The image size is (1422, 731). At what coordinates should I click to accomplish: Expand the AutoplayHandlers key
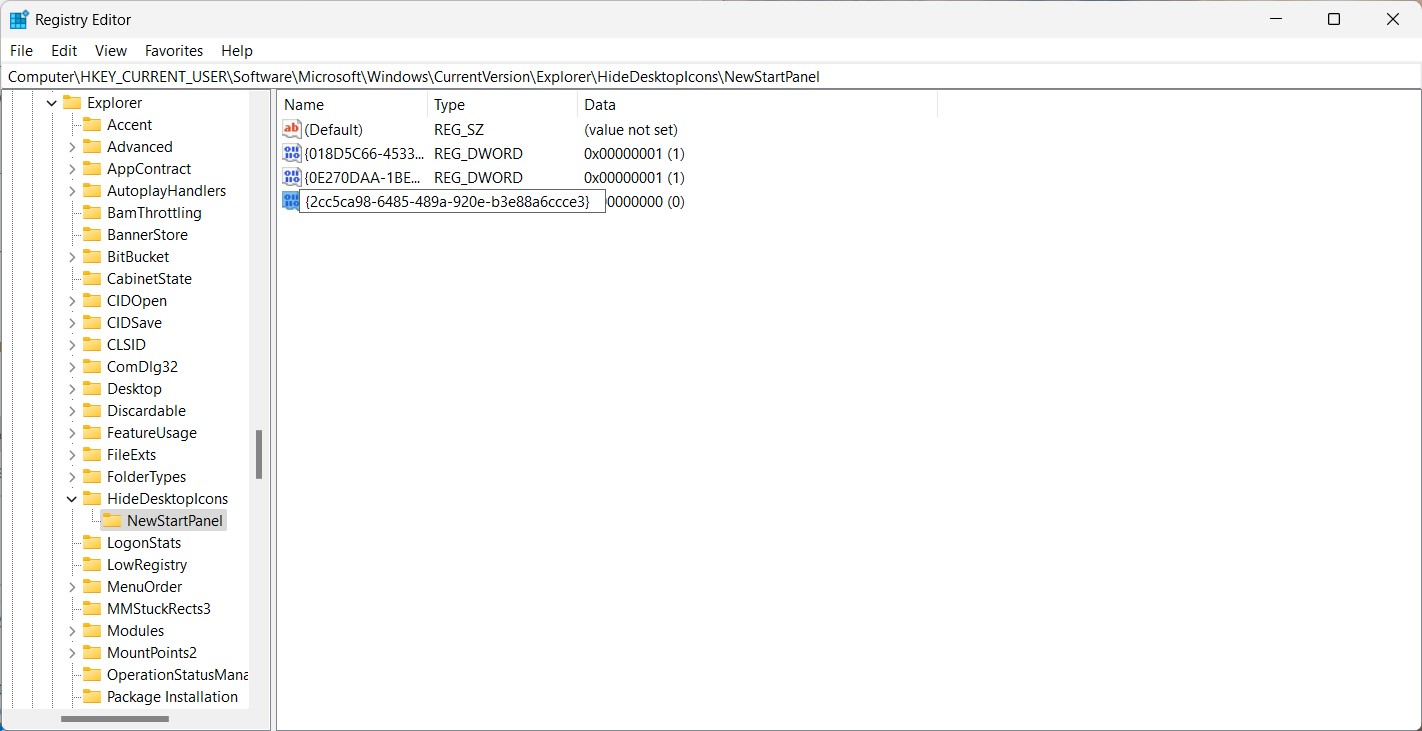tap(72, 191)
